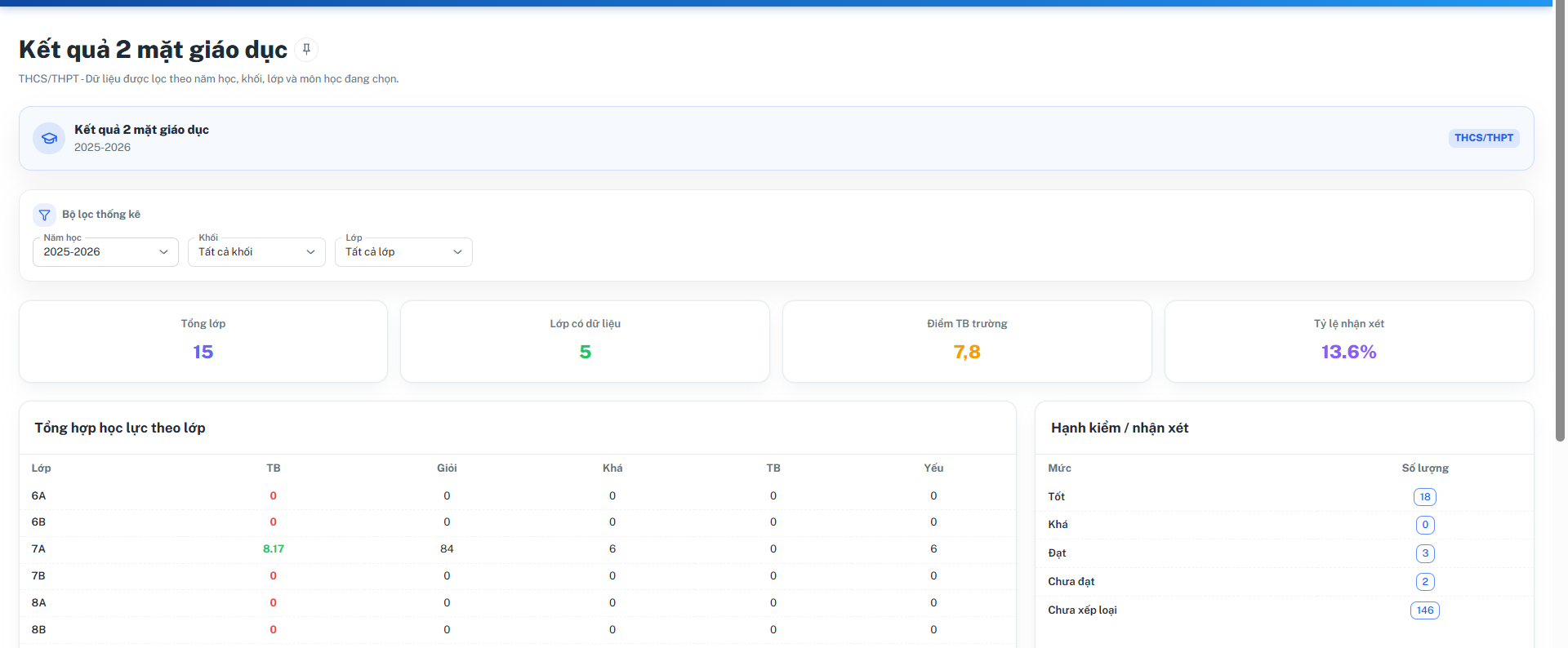The width and height of the screenshot is (1568, 648).
Task: Click the Chưa đạt count badge 2
Action: click(1425, 582)
